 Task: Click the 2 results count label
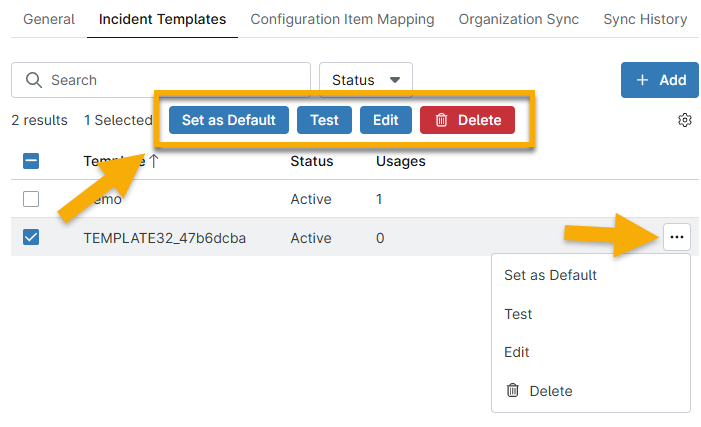point(39,120)
